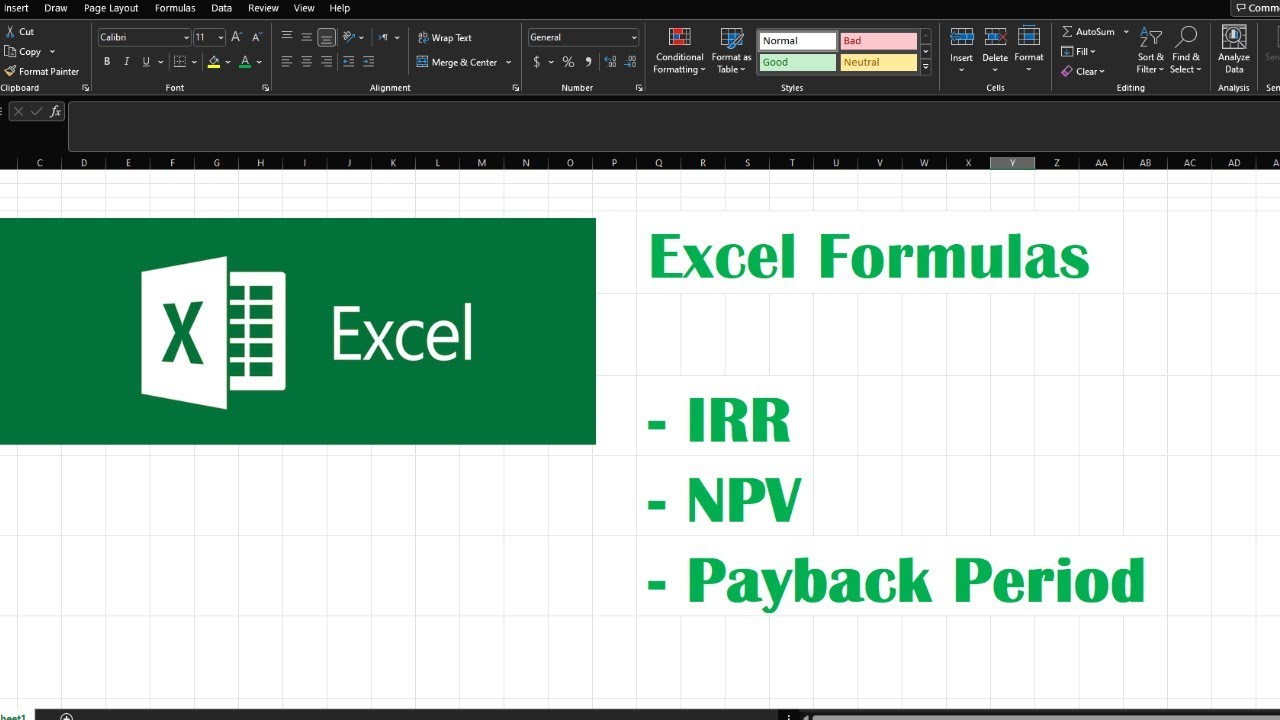Align text to the right
Screen dimensions: 1280x720
[x=326, y=62]
